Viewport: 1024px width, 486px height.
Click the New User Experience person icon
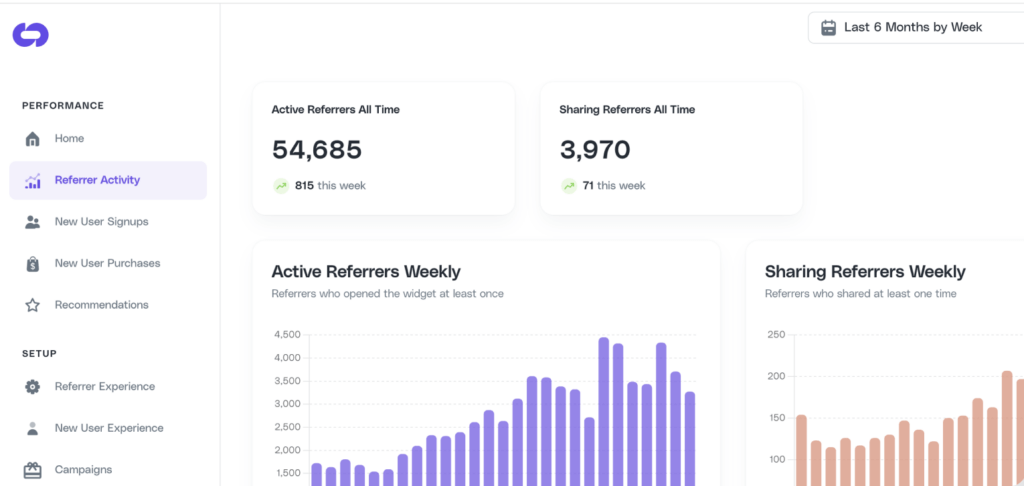pos(32,429)
